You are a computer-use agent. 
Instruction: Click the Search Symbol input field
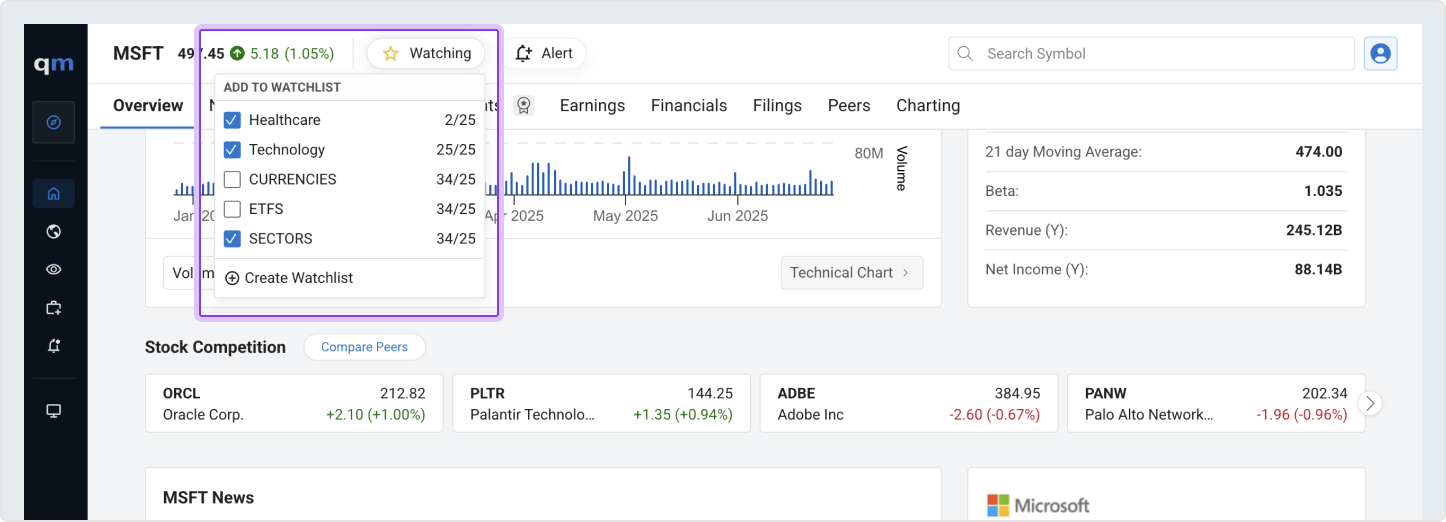click(x=1151, y=53)
